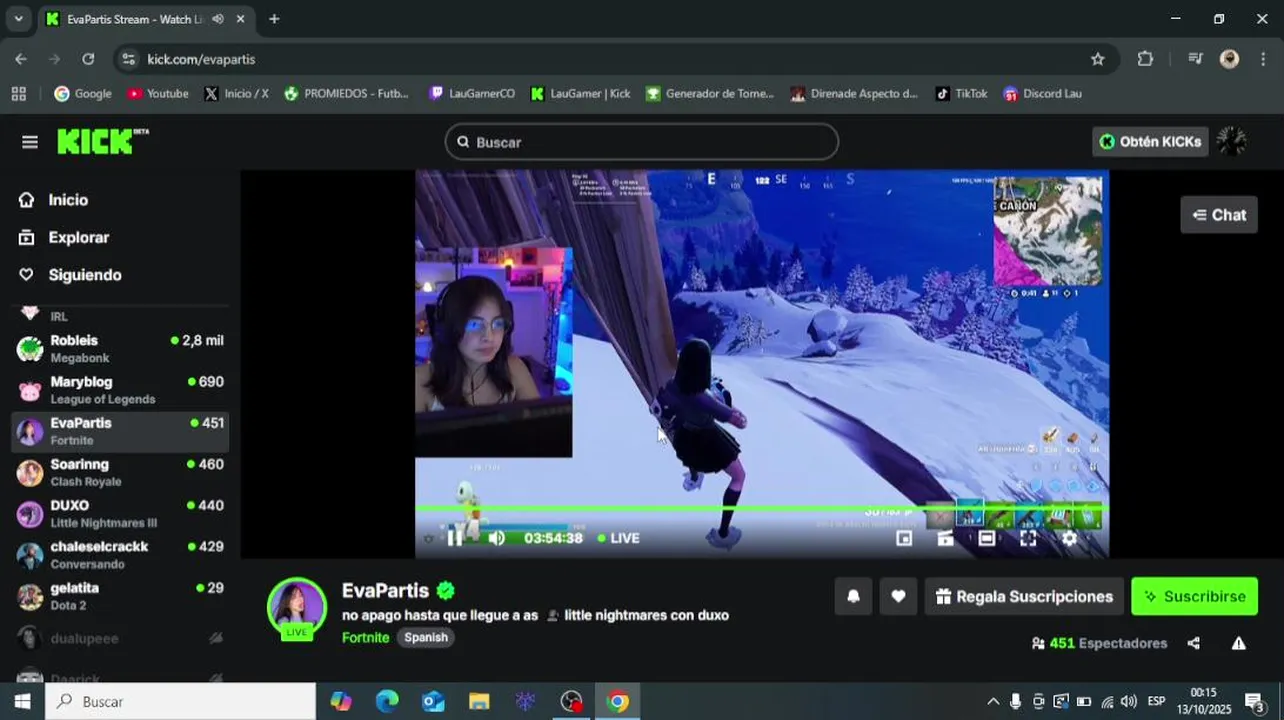The height and width of the screenshot is (720, 1284).
Task: Open the user profile avatar menu
Action: [x=1231, y=142]
